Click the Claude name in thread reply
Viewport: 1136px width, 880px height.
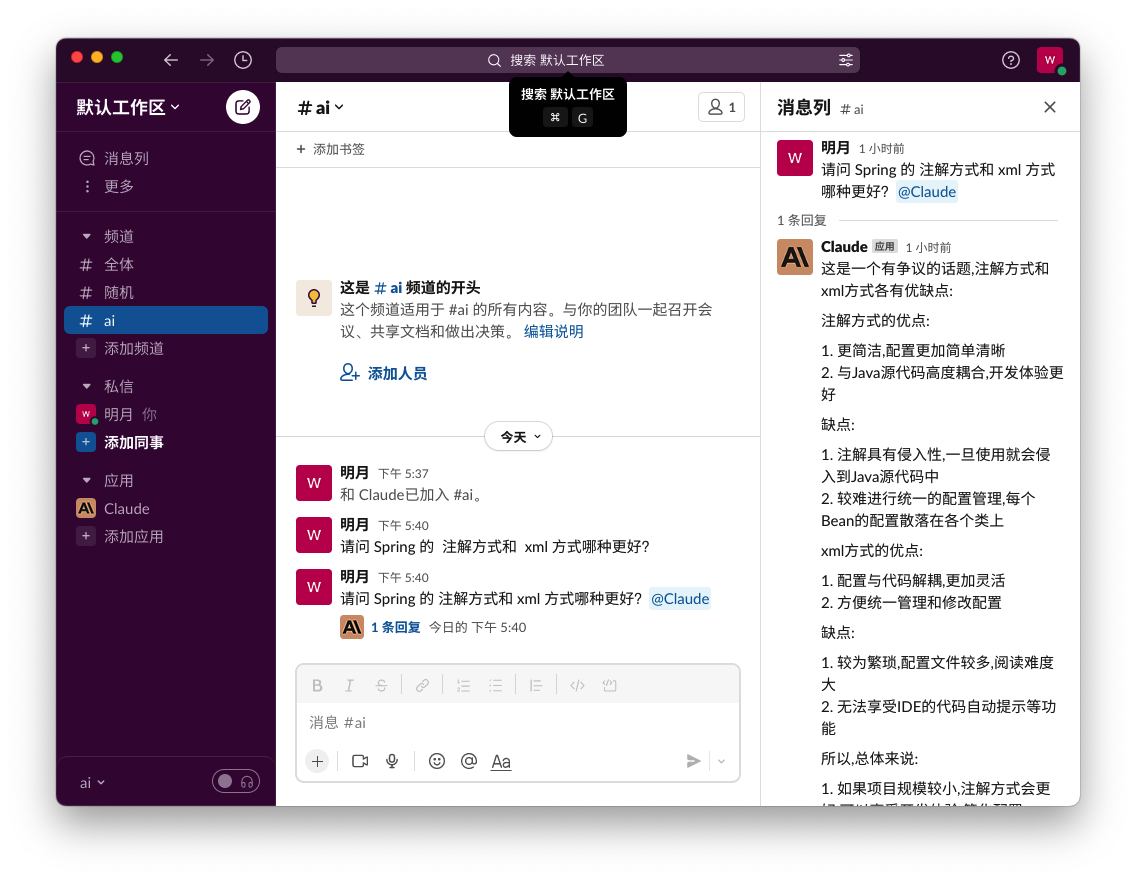[x=844, y=246]
